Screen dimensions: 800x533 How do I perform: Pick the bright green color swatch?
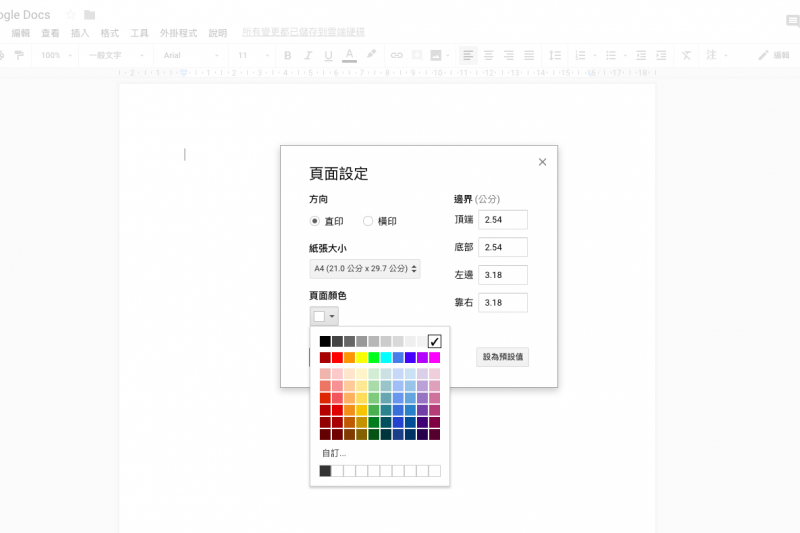pos(373,358)
